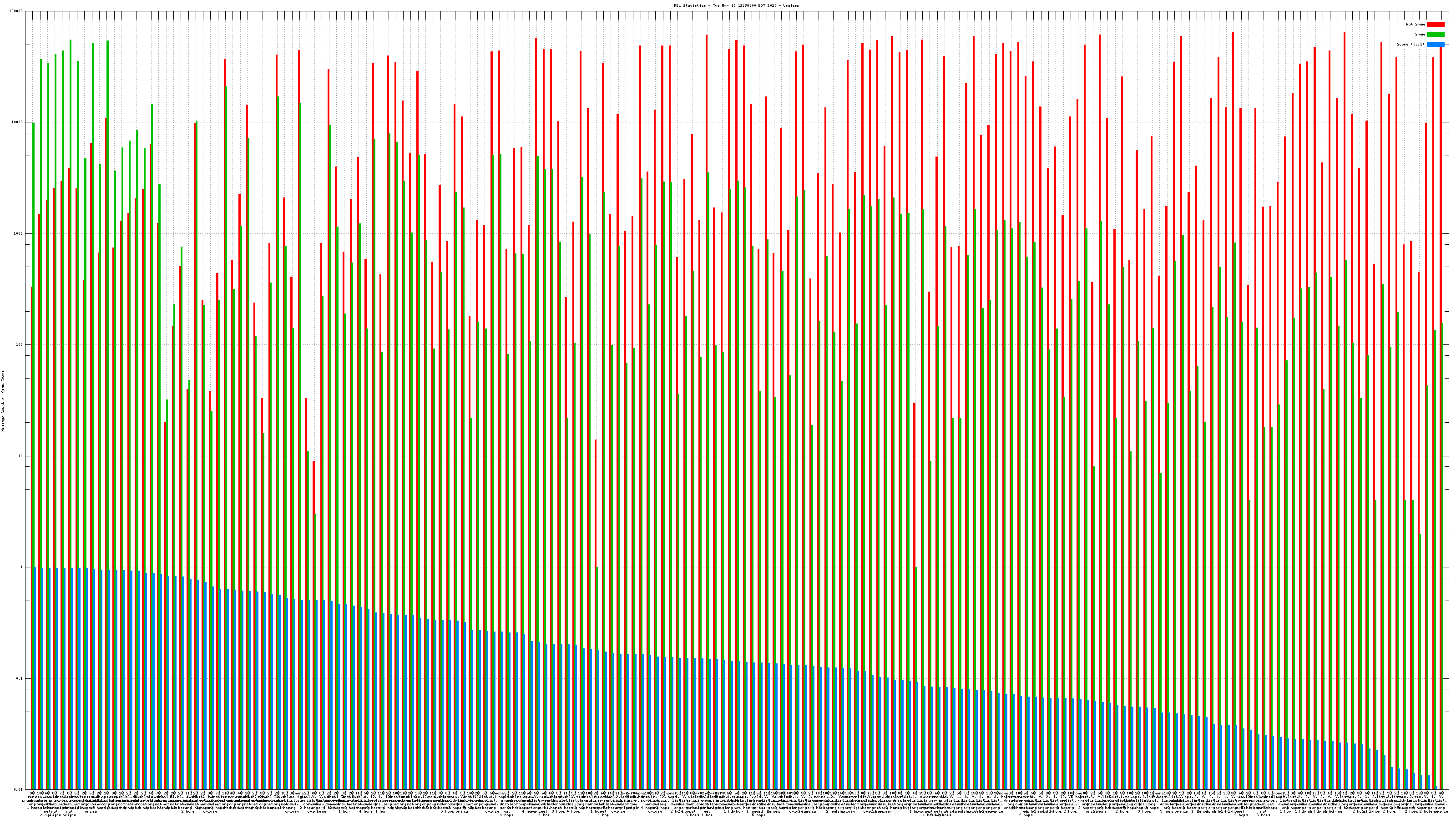The width and height of the screenshot is (1456, 819).
Task: Click the leftmost green Spam bar
Action: coord(33,339)
